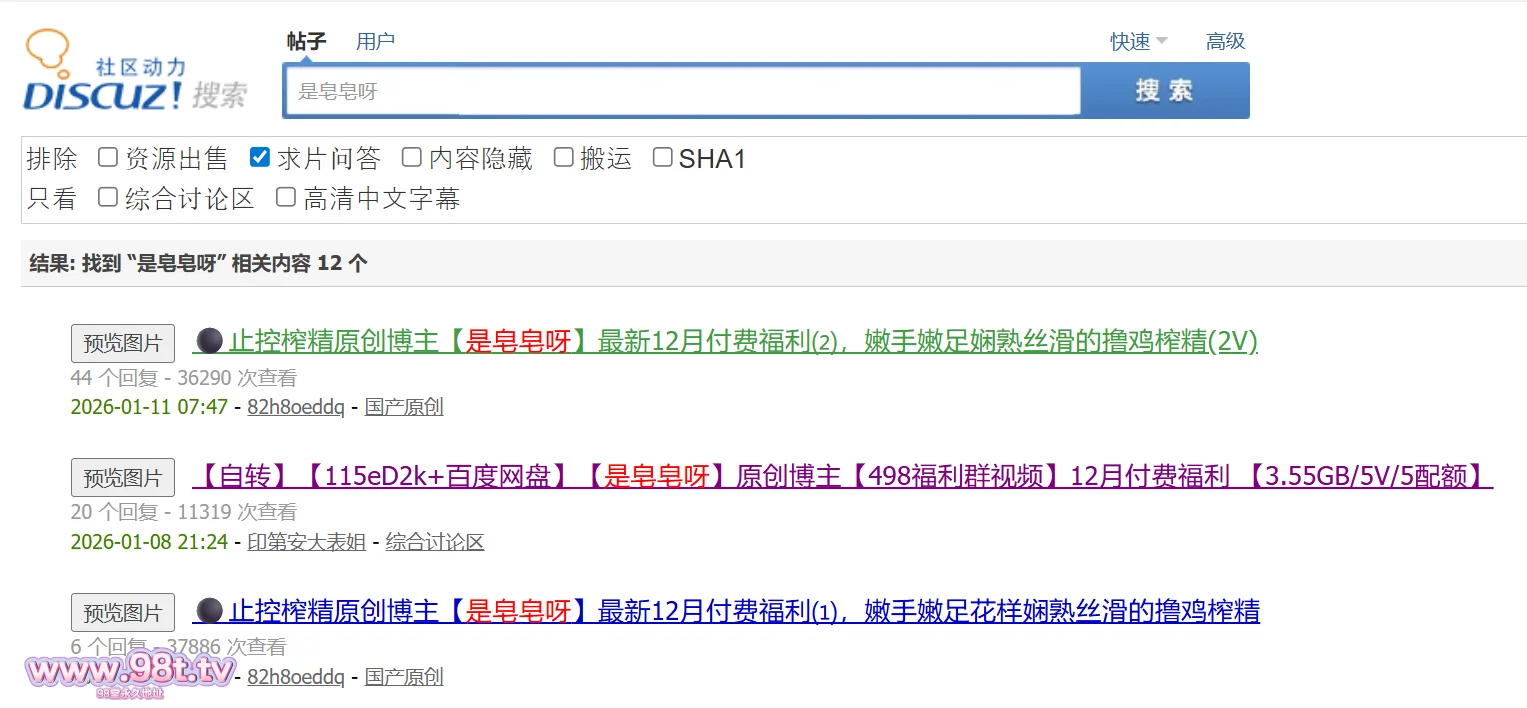Toggle the SHA1 exclude checkbox
This screenshot has width=1527, height=708.
[662, 158]
